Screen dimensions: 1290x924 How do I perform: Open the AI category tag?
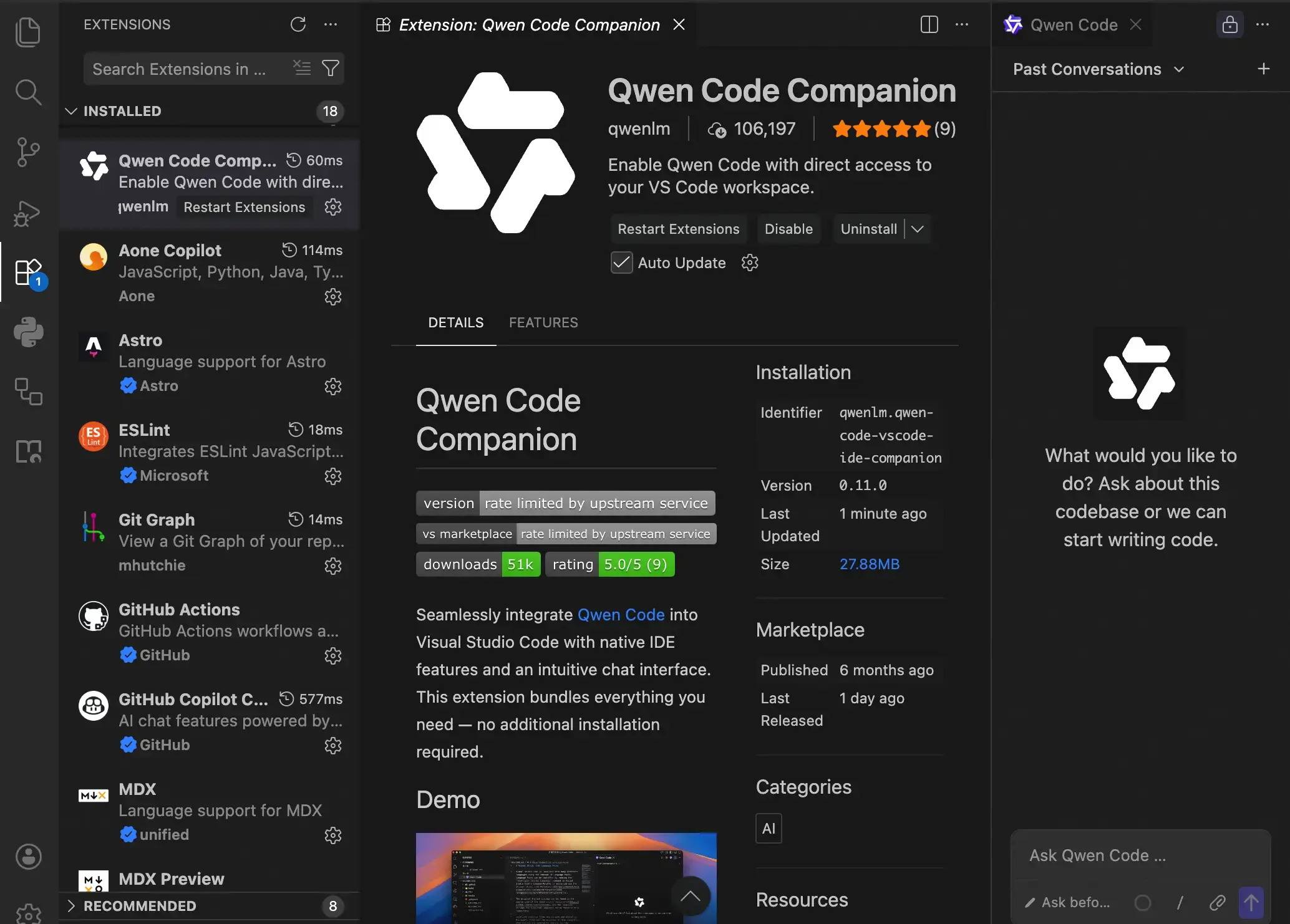pos(769,829)
